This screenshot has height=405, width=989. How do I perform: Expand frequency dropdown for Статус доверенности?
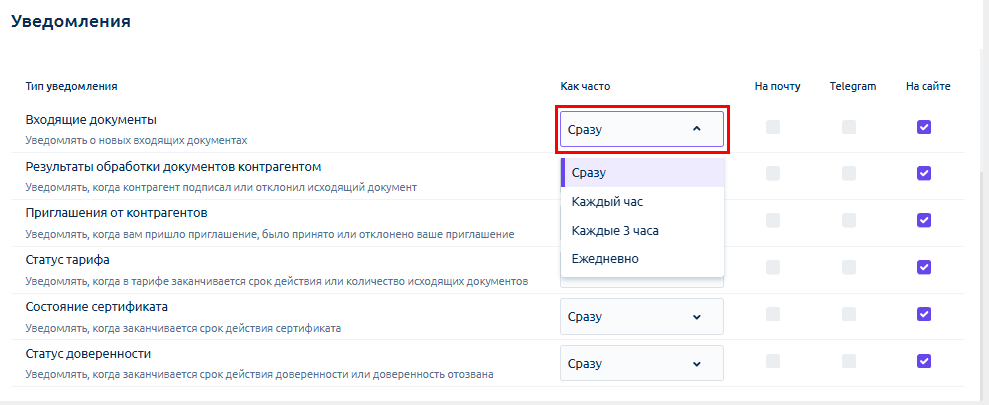click(x=641, y=364)
